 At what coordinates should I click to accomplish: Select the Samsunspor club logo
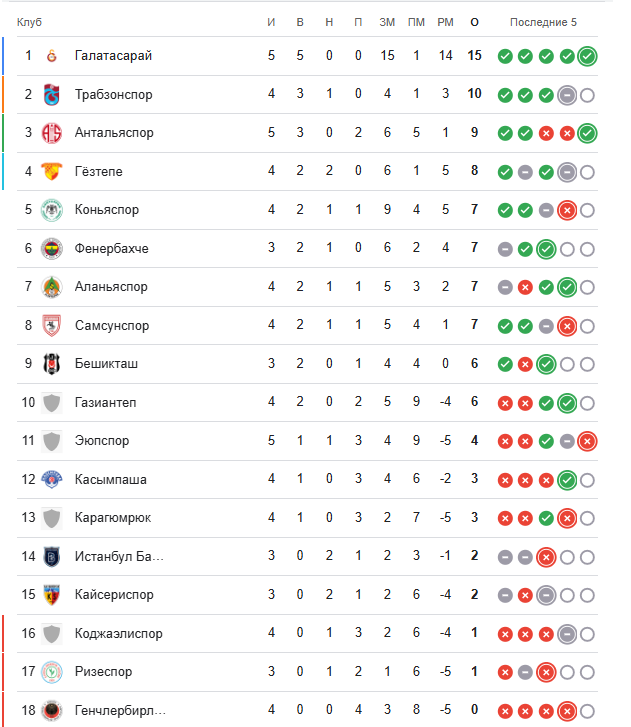[52, 325]
